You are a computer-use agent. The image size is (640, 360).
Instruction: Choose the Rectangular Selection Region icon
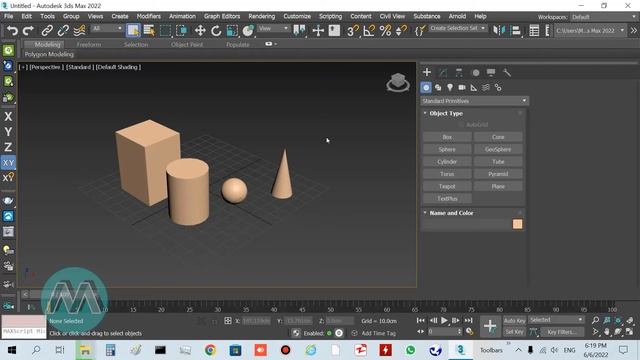tap(165, 31)
